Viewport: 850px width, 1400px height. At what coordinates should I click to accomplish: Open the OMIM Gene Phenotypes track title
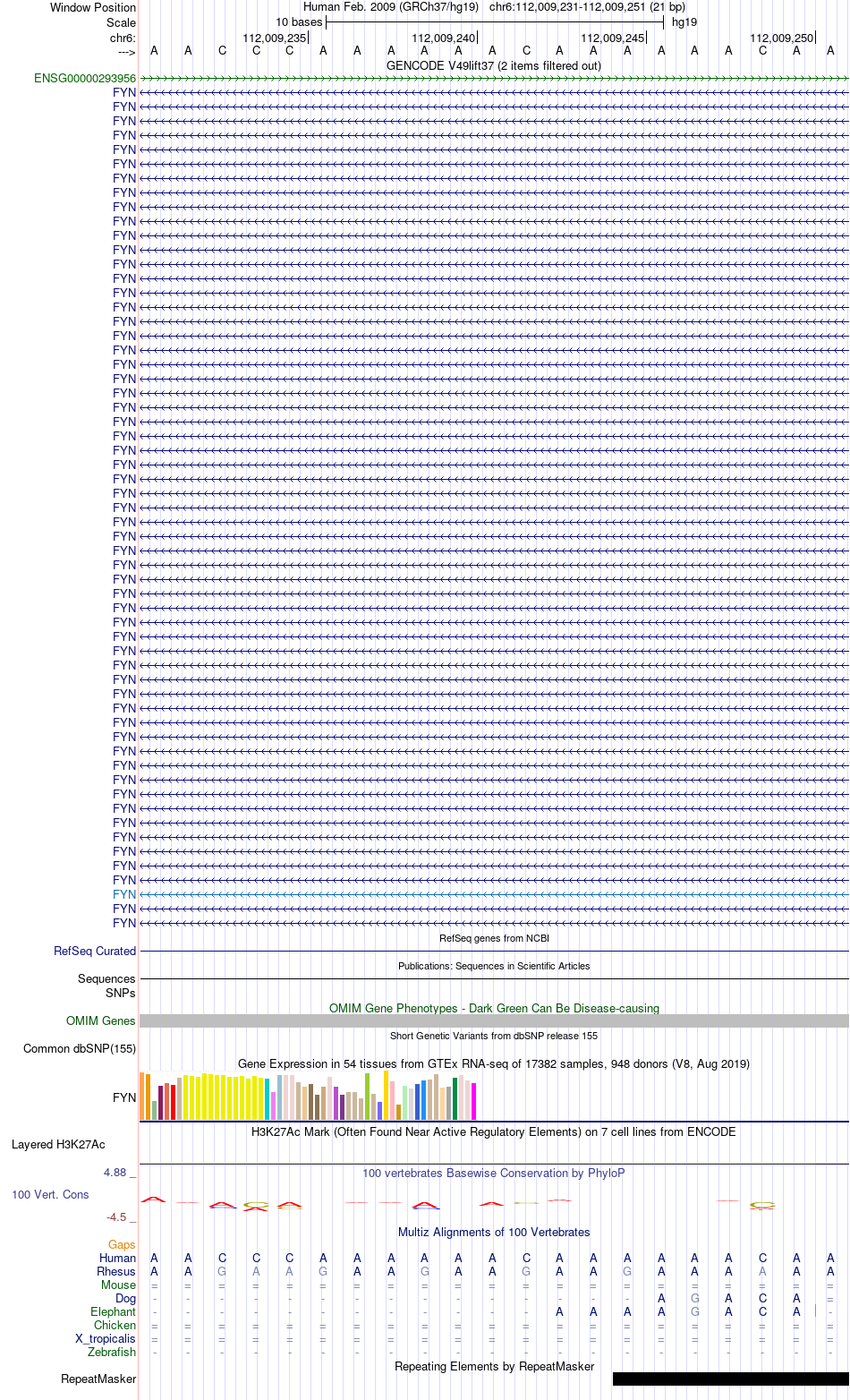[494, 1008]
